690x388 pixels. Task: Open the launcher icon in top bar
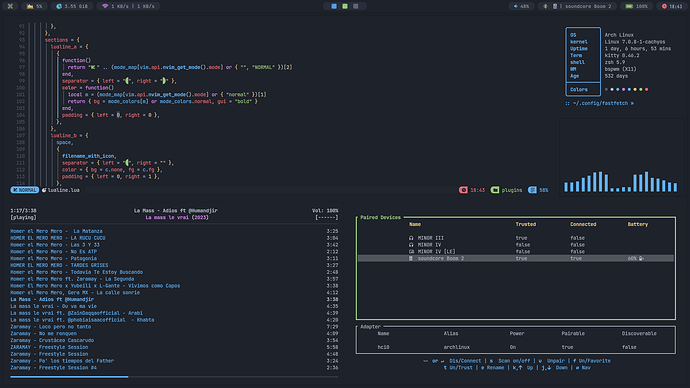[x=10, y=6]
